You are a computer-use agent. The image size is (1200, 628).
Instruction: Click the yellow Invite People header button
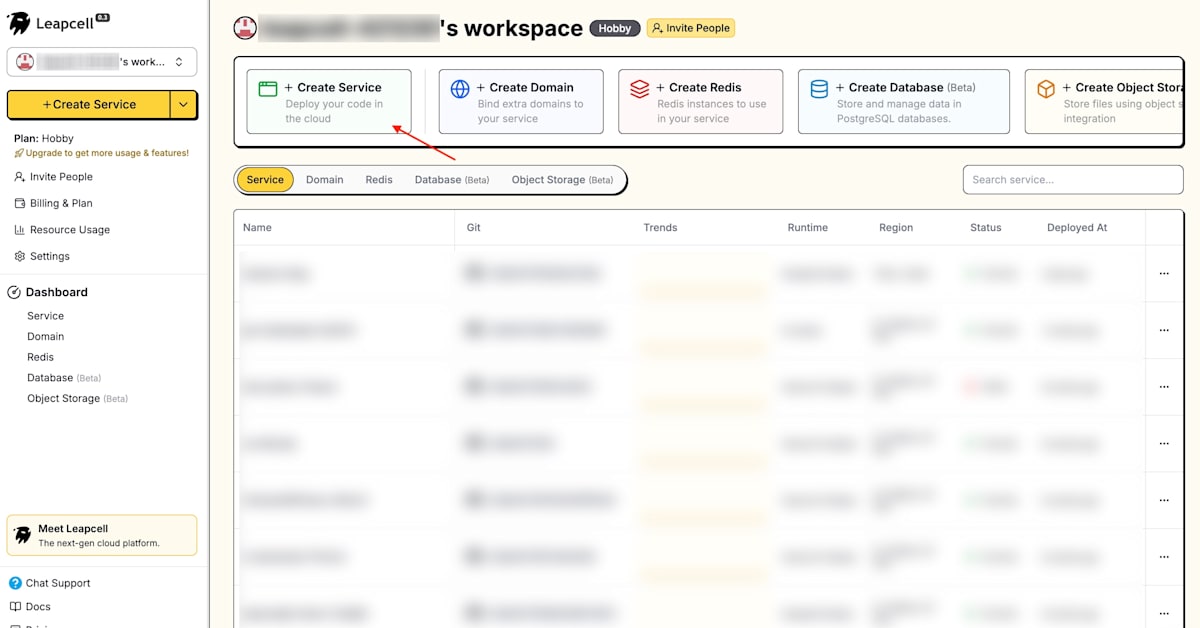click(691, 28)
